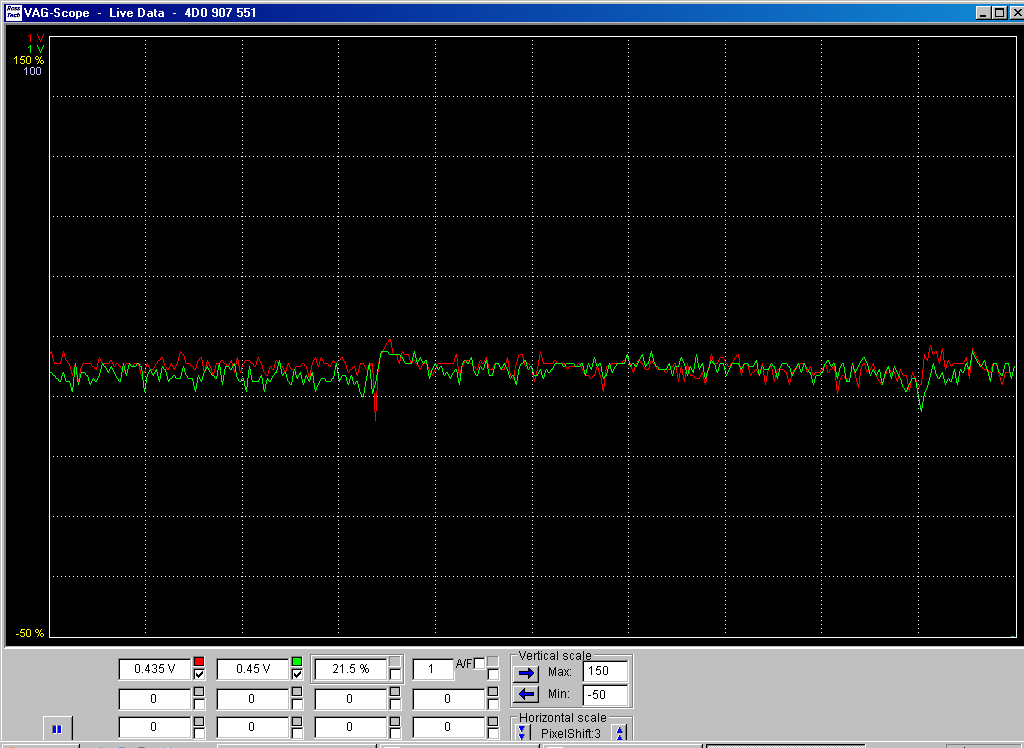Toggle the A/F checkbox

tap(480, 663)
